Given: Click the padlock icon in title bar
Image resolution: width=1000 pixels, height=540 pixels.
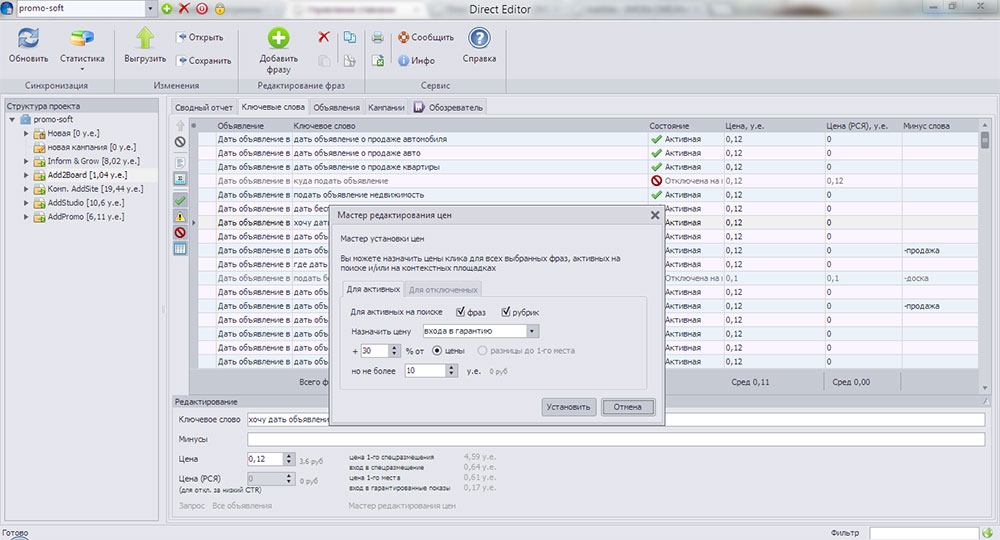Looking at the screenshot, I should (219, 8).
